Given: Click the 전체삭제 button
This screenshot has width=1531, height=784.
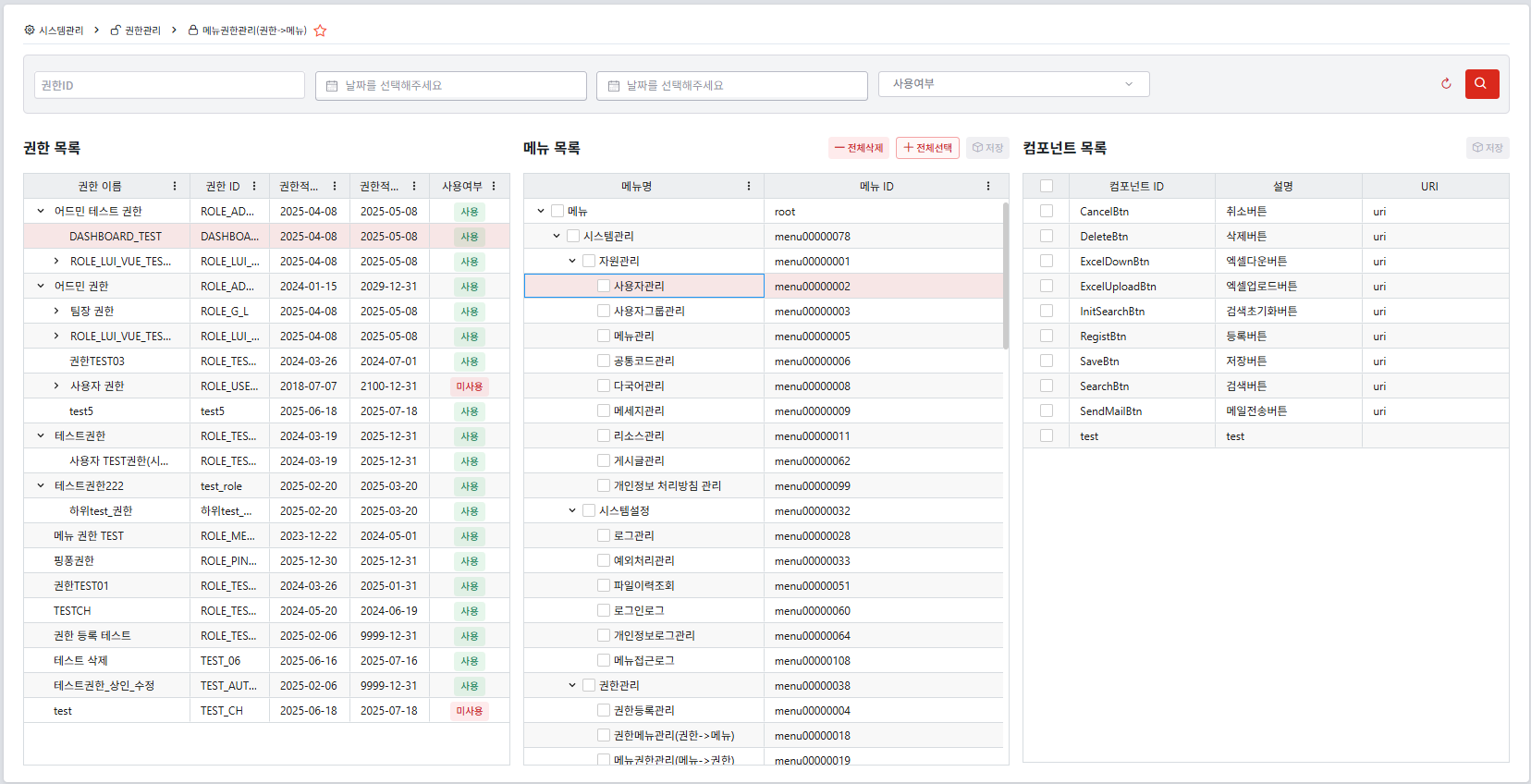Looking at the screenshot, I should (x=859, y=148).
